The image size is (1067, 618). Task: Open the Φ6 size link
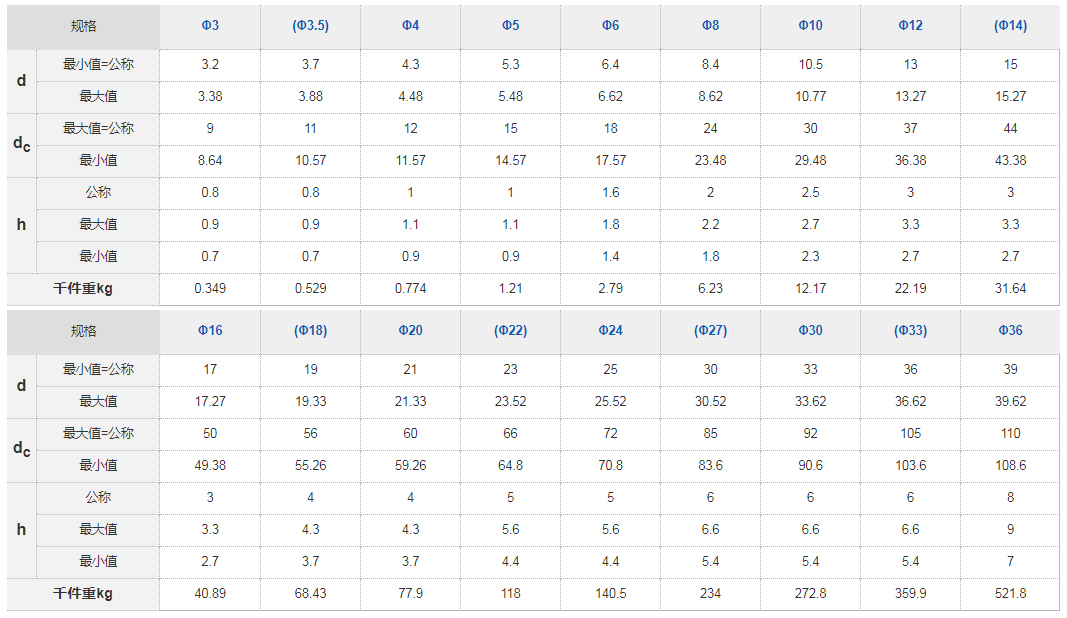(610, 25)
